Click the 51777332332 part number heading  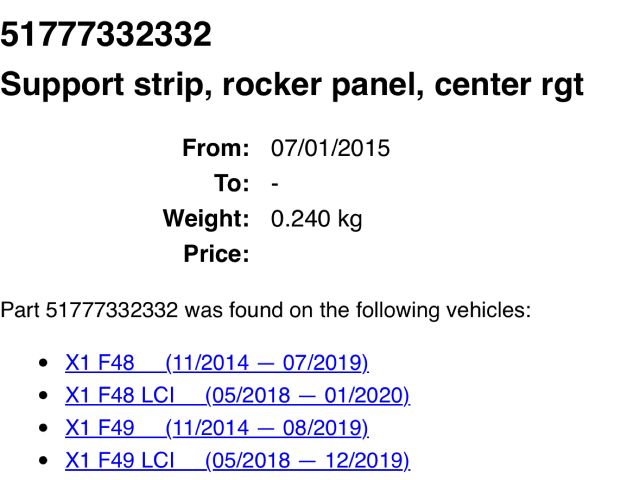coord(106,35)
